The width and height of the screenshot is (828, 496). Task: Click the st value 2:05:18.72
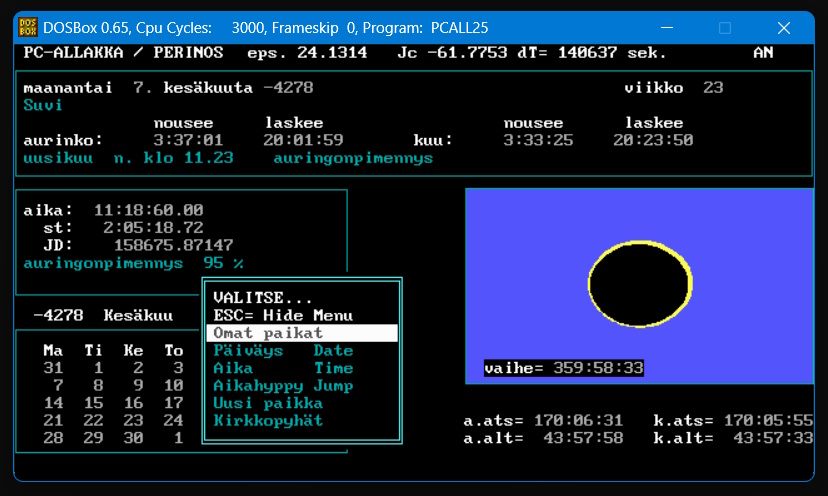(153, 228)
